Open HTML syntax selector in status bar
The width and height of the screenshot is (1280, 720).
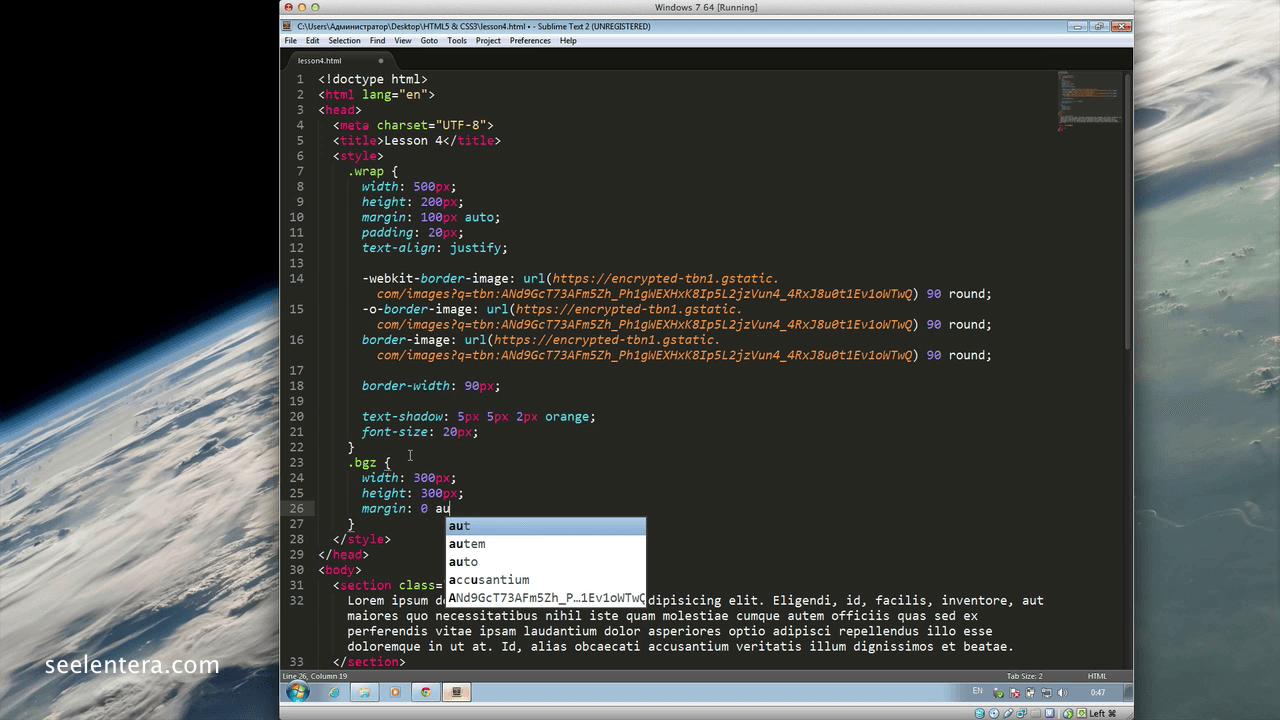coord(1097,676)
